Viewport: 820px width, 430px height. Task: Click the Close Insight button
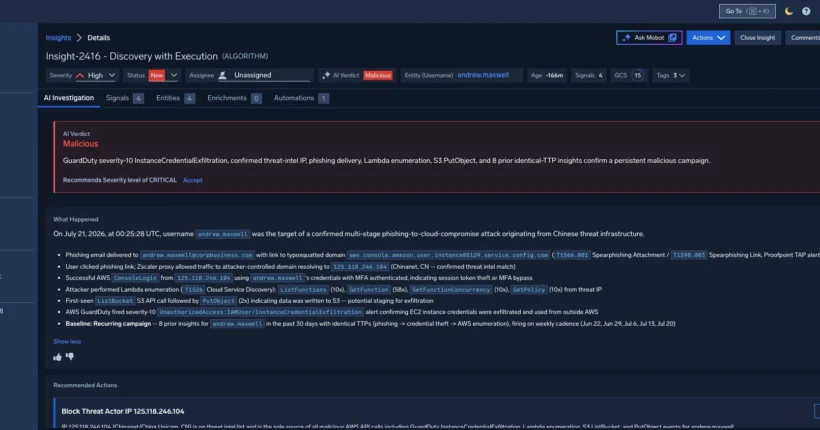757,38
